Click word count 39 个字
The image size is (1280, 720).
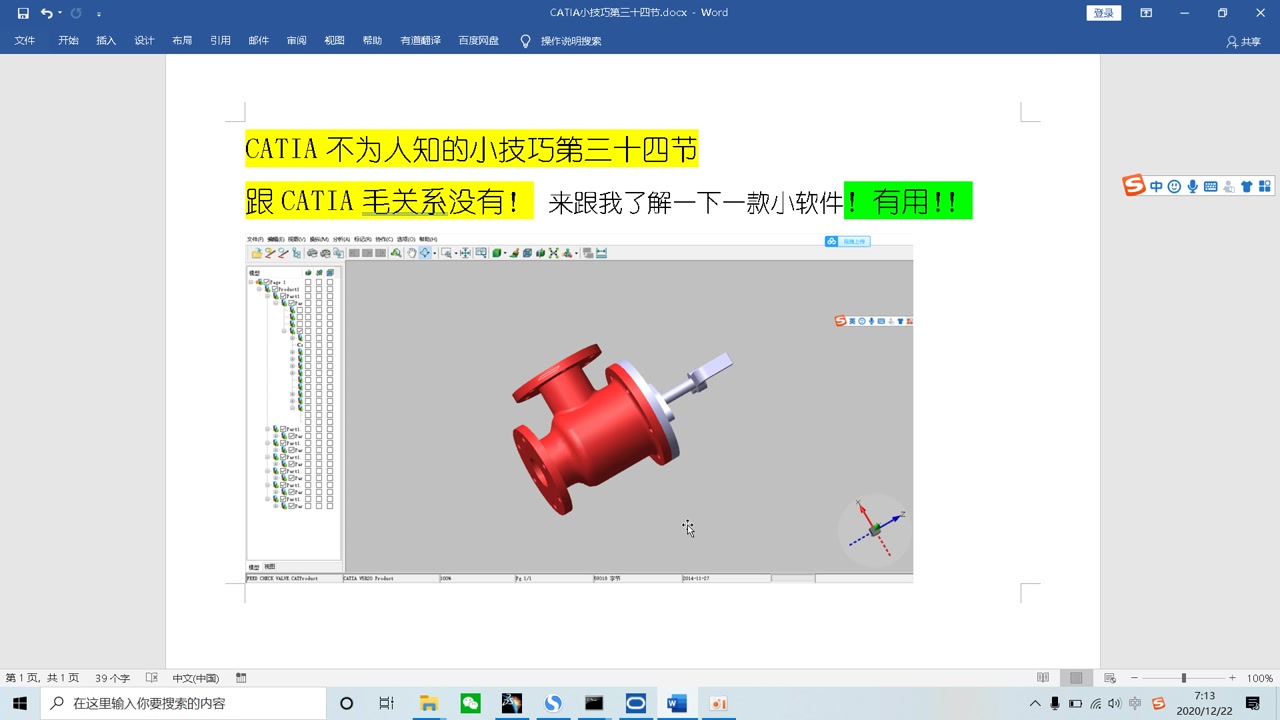pos(113,678)
